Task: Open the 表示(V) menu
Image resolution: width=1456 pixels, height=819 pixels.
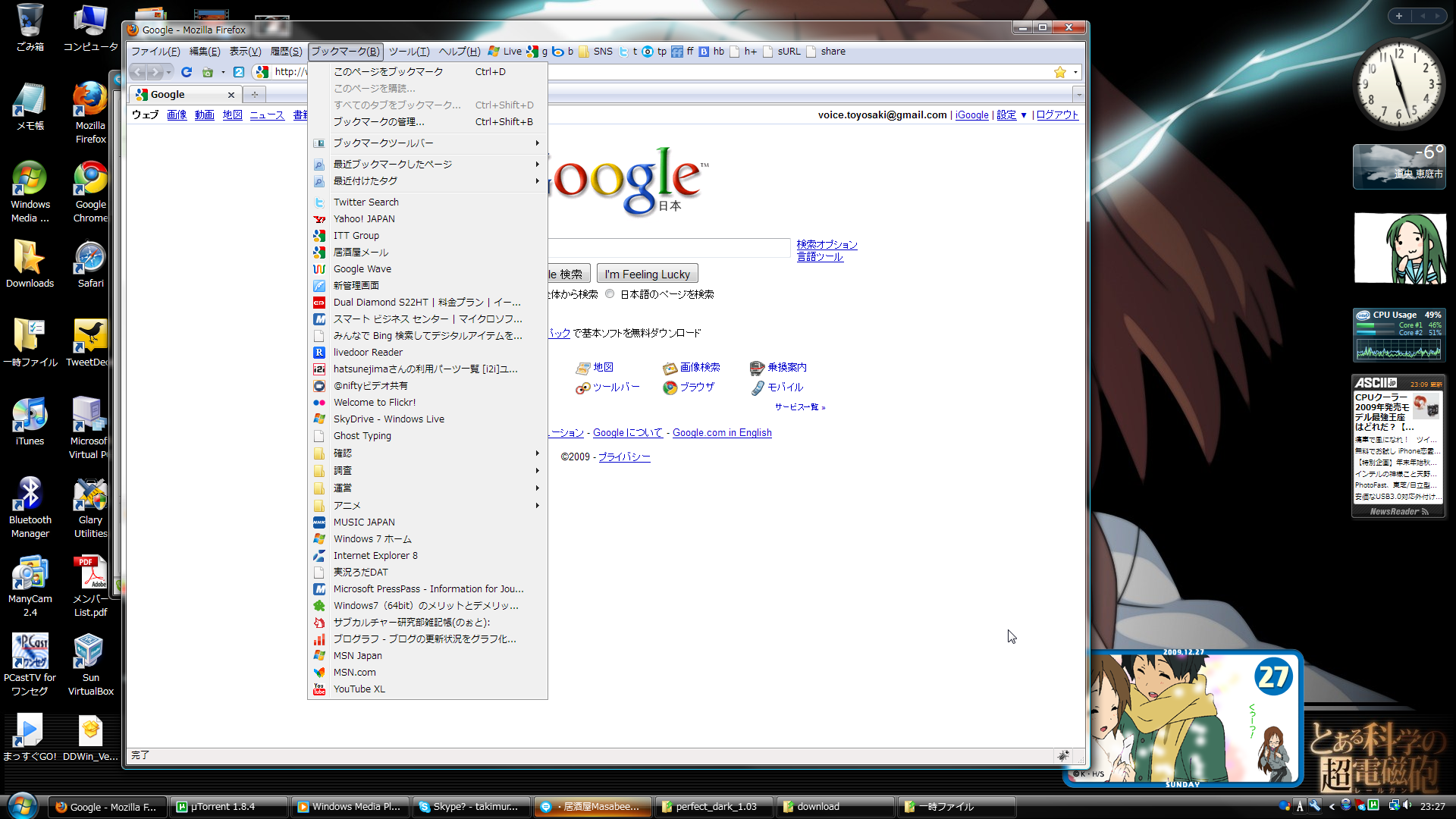Action: click(245, 52)
